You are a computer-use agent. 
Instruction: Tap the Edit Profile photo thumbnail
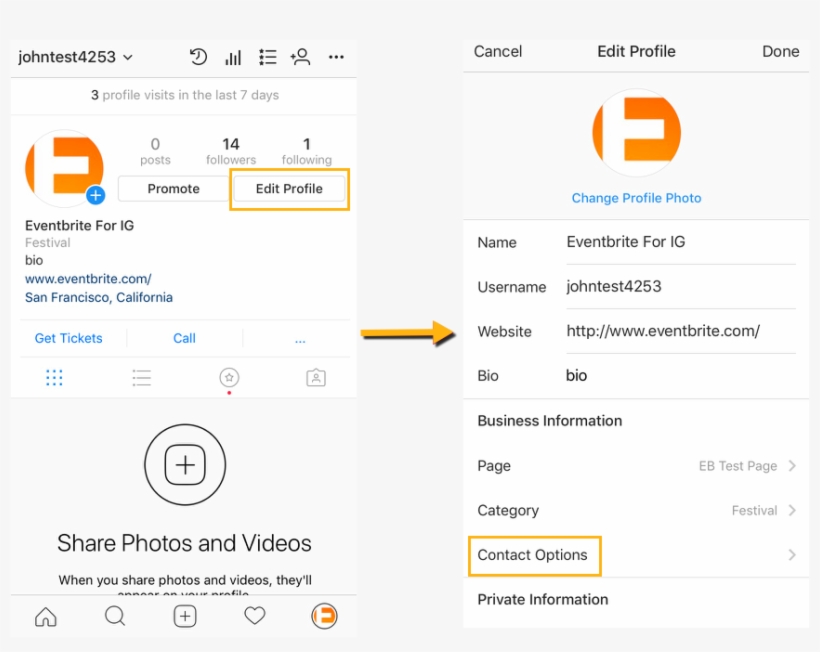tap(636, 133)
